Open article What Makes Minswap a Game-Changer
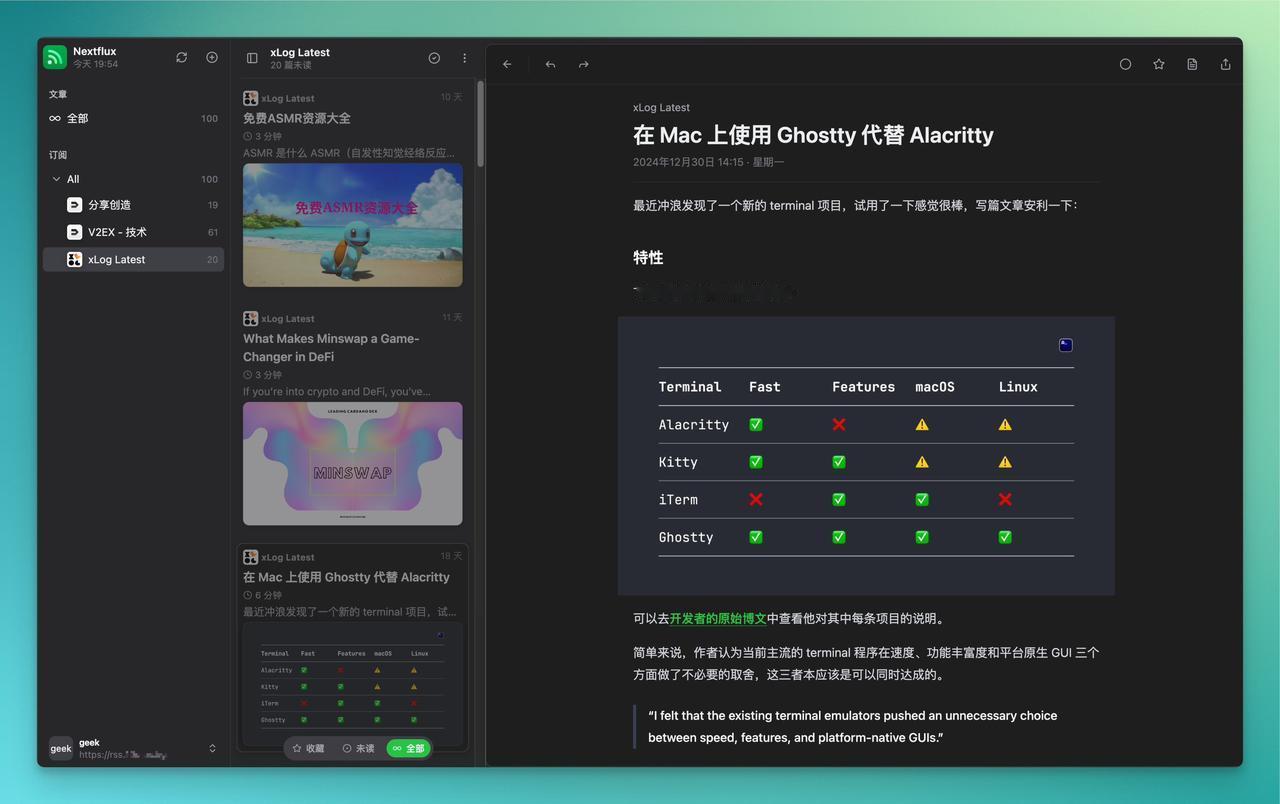1280x804 pixels. pos(331,348)
